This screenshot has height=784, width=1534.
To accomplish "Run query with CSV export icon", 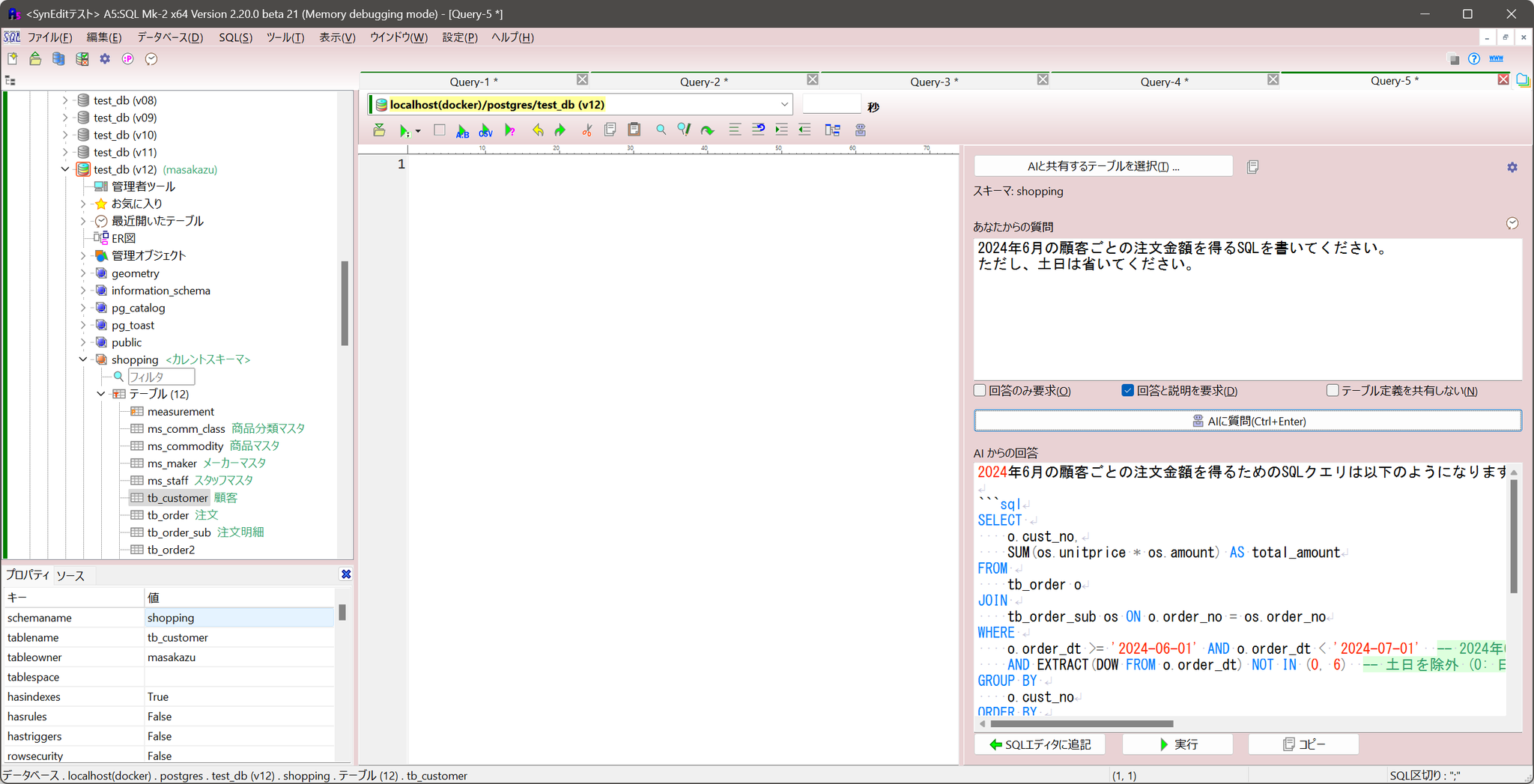I will [x=485, y=130].
